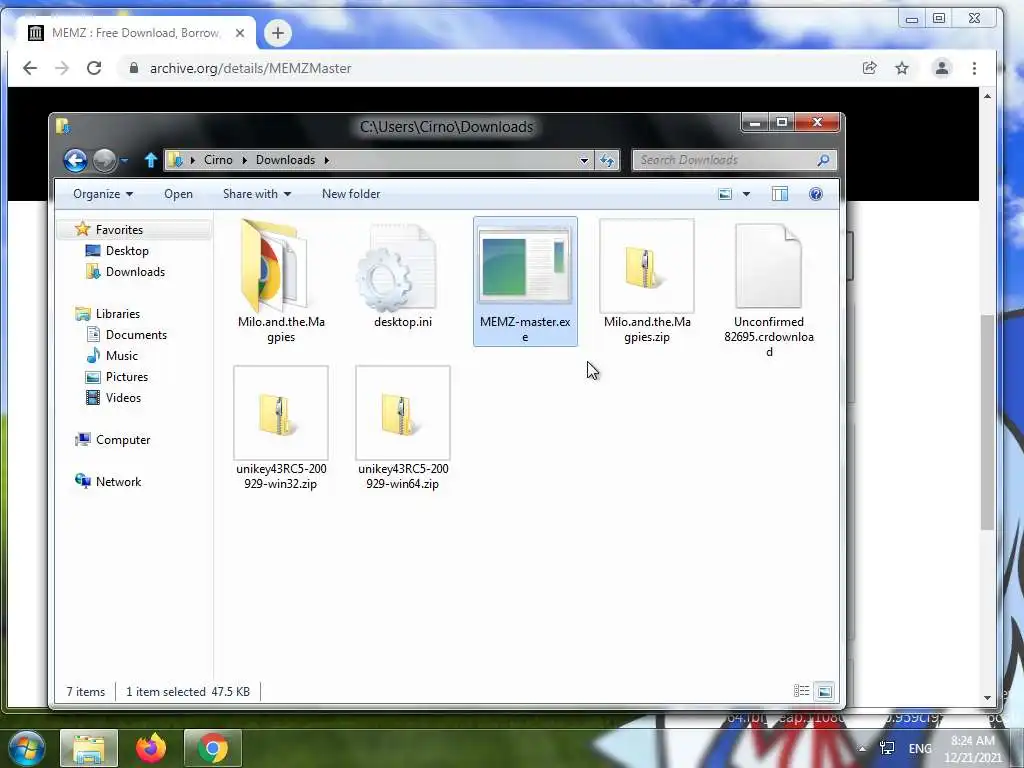1024x768 pixels.
Task: Click the Open toolbar button
Action: 178,194
